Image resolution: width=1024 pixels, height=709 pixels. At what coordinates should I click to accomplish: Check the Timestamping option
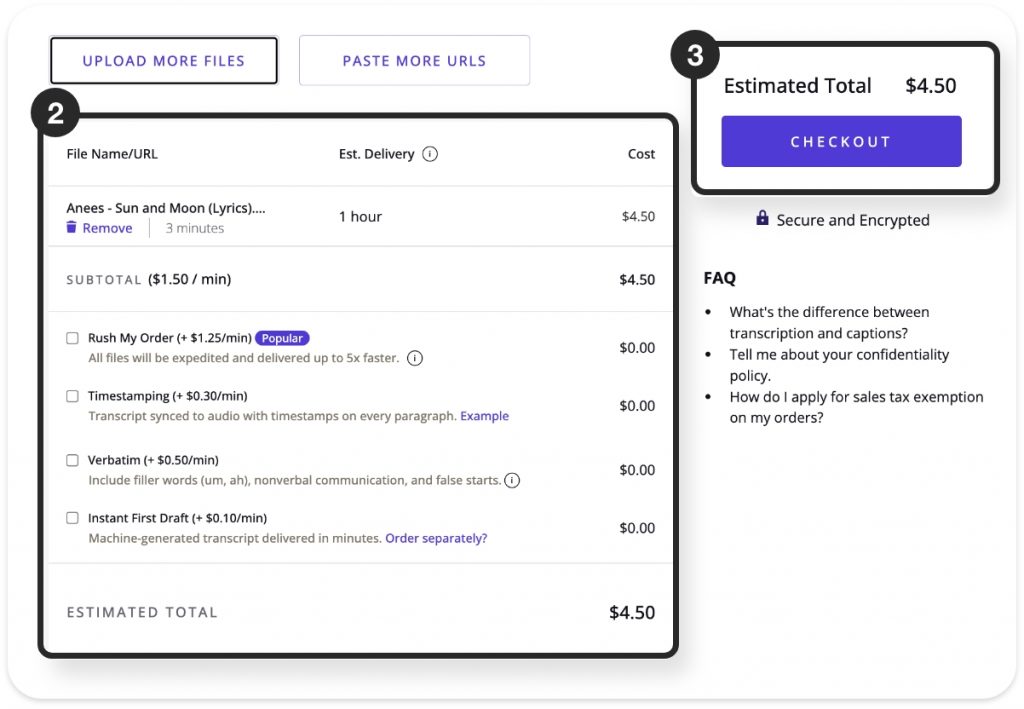[x=72, y=396]
